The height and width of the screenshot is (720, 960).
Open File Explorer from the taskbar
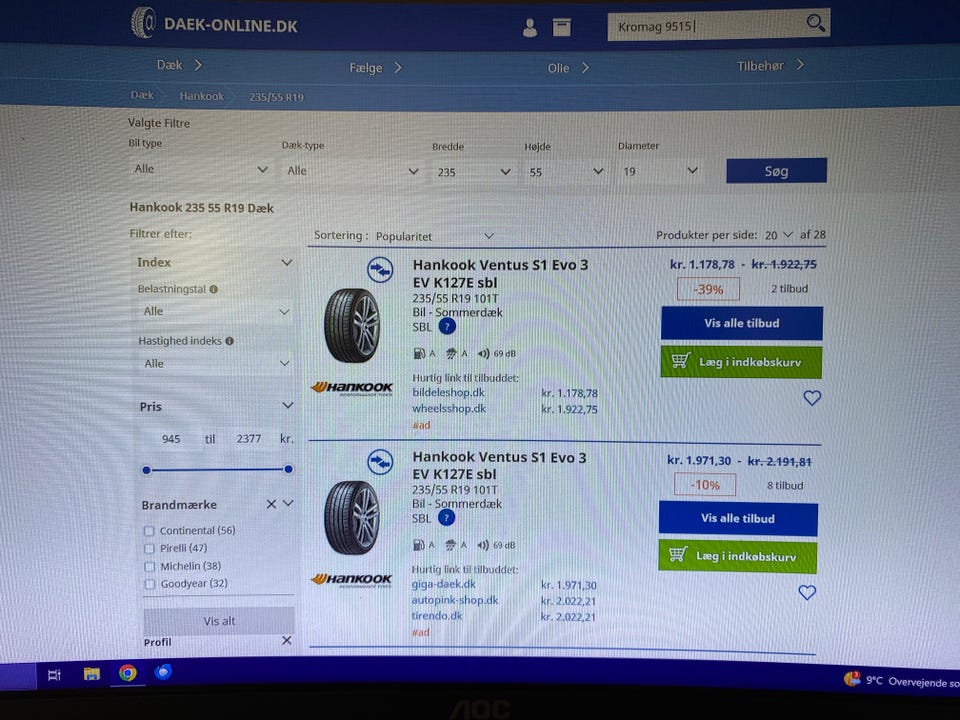coord(92,674)
